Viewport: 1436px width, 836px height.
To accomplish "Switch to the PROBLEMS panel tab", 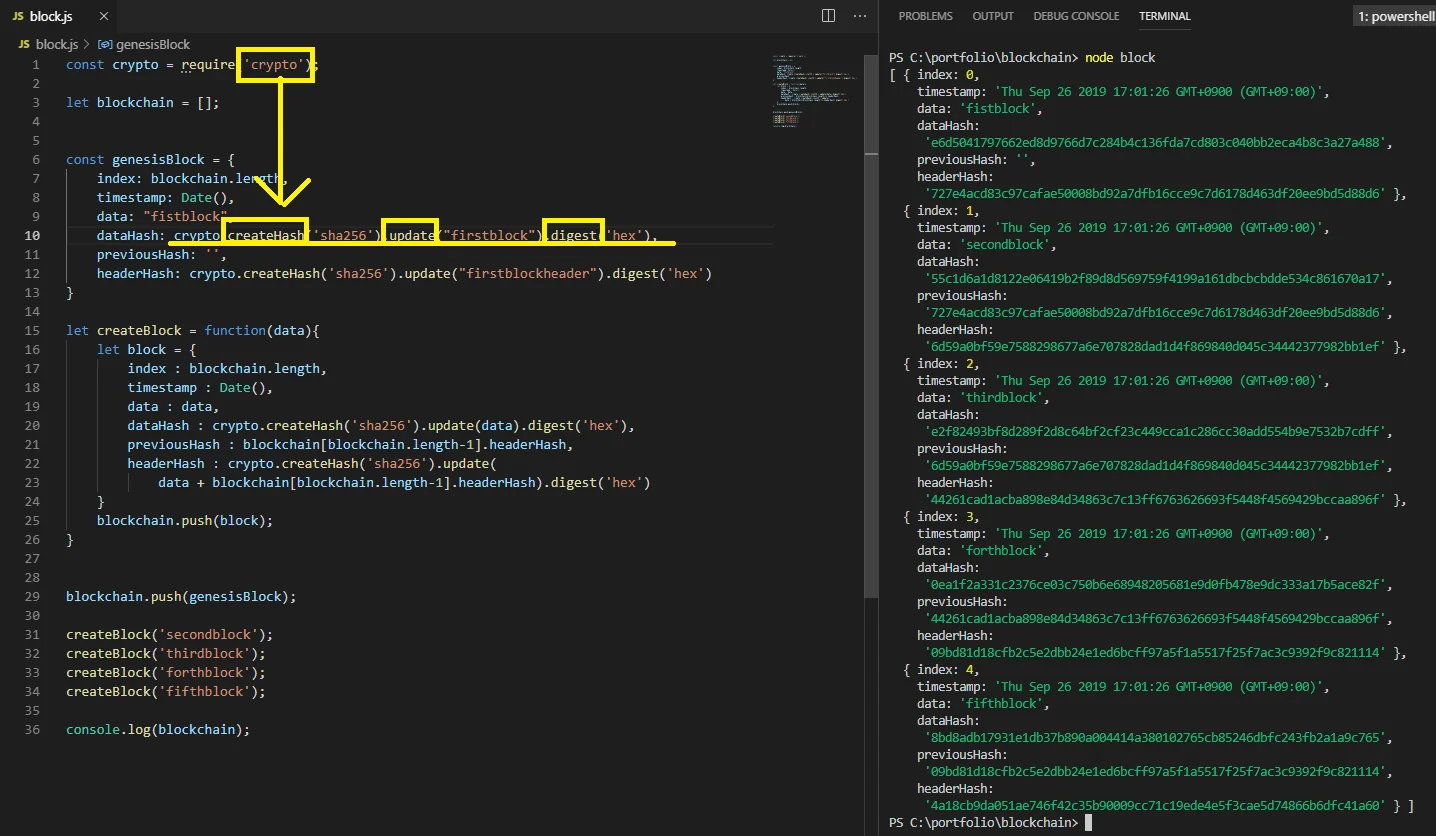I will tap(925, 16).
